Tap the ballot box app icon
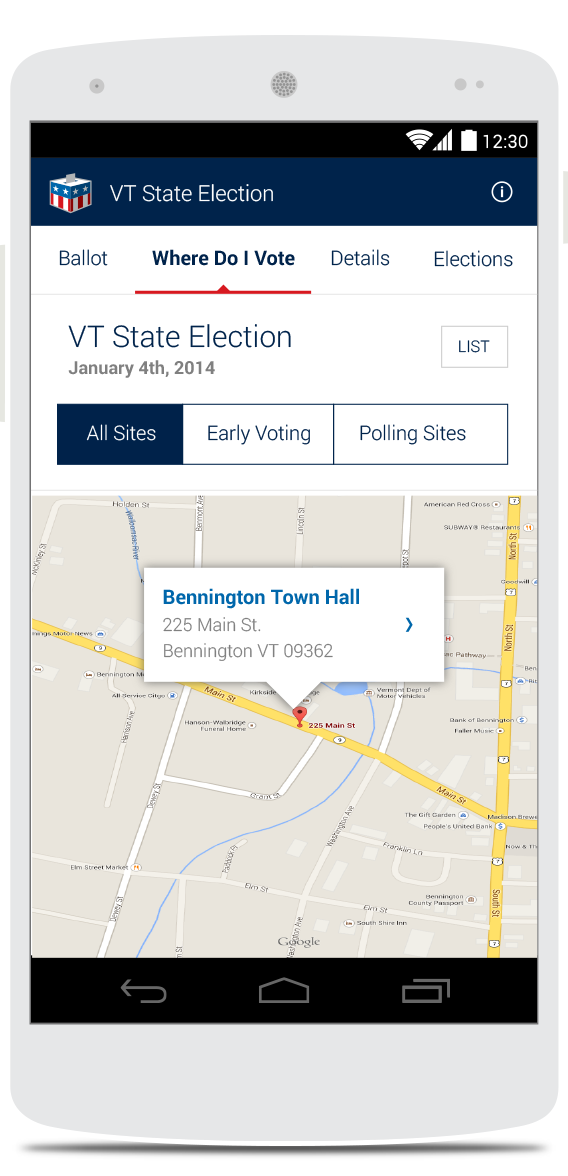This screenshot has width=568, height=1176. tap(71, 193)
